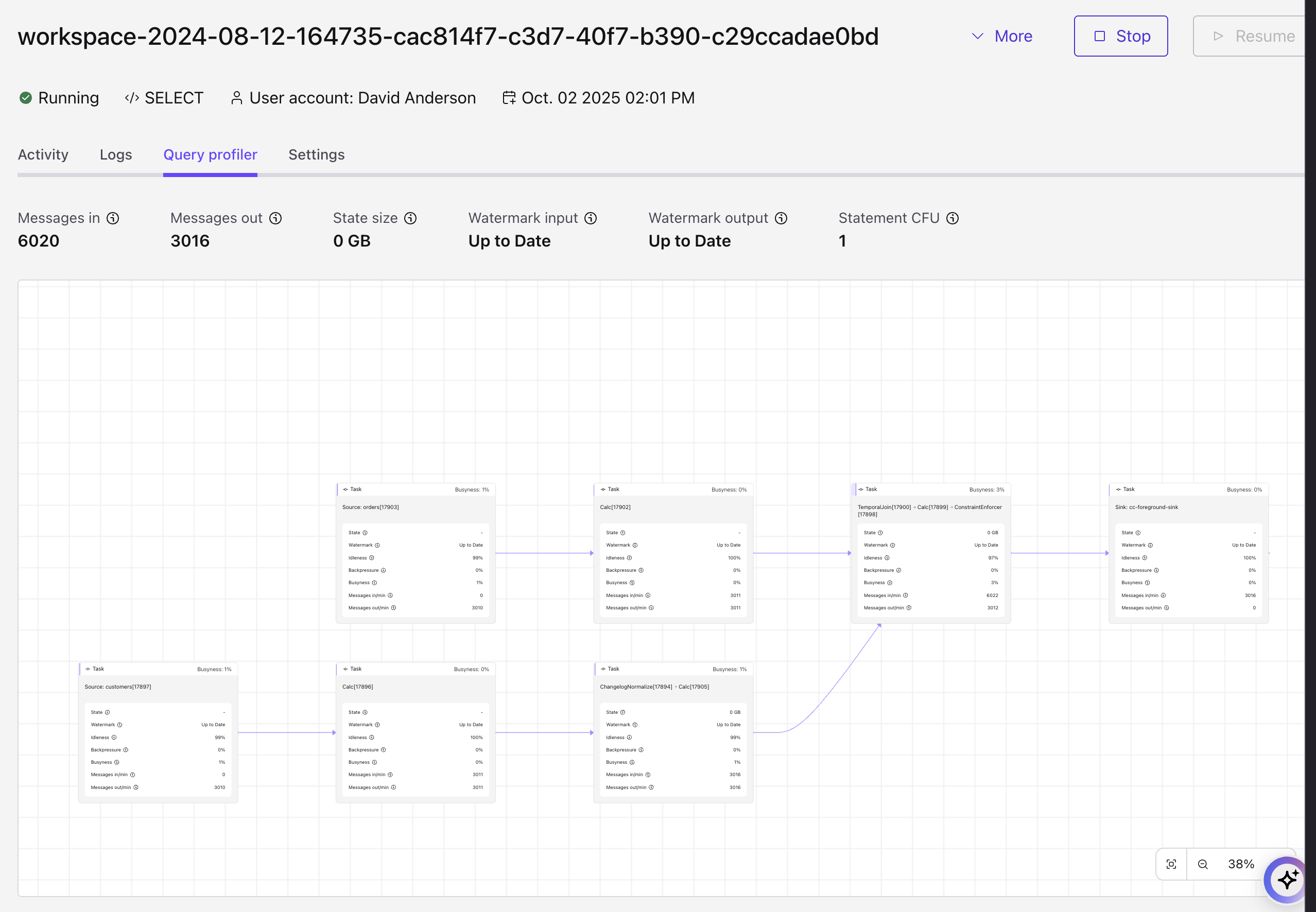Open the AI assistant sparkle button
This screenshot has width=1316, height=912.
[1286, 880]
